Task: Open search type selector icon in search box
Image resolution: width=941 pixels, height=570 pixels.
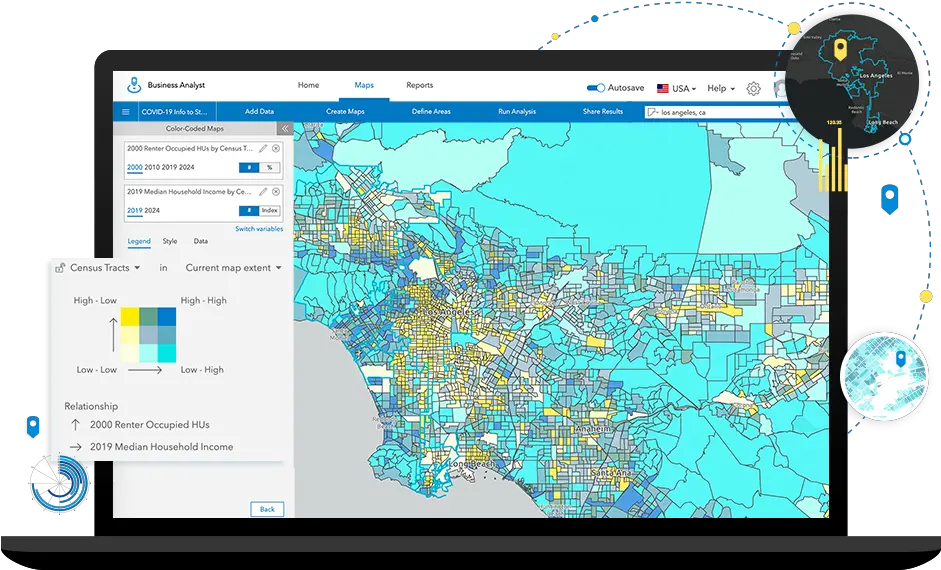Action: [652, 112]
